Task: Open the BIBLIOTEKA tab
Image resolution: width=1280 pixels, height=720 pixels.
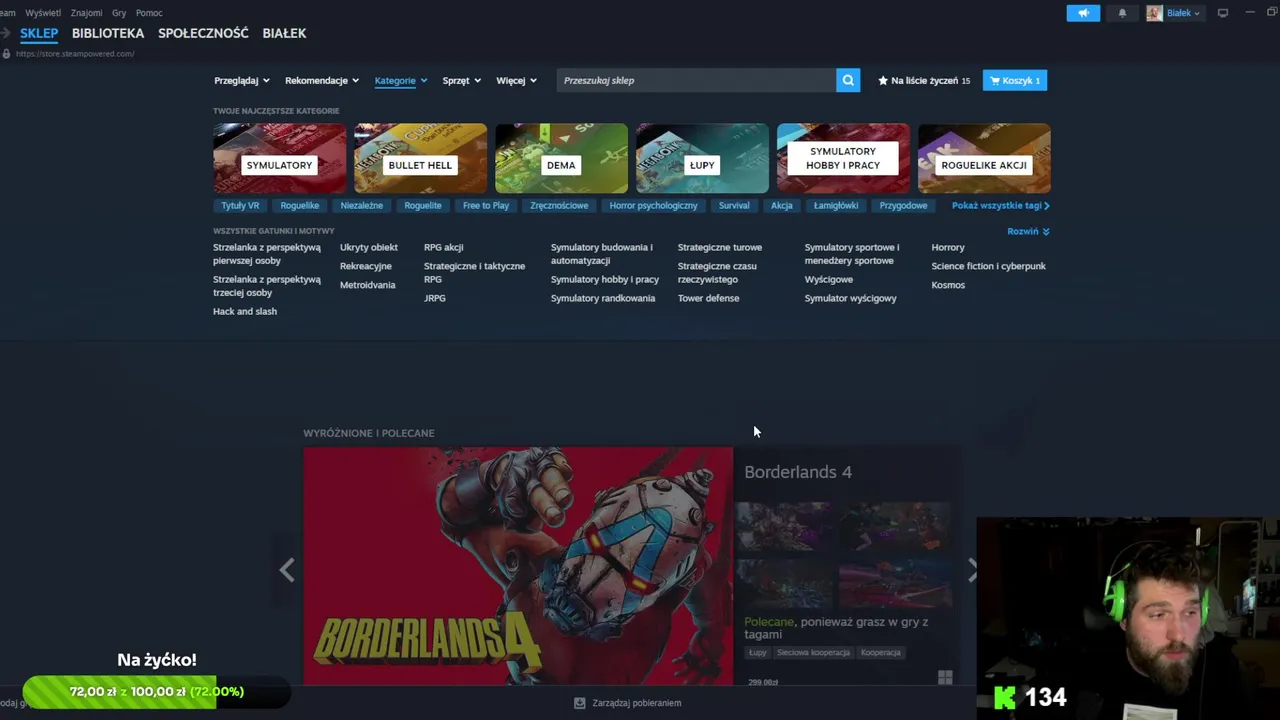Action: (108, 33)
